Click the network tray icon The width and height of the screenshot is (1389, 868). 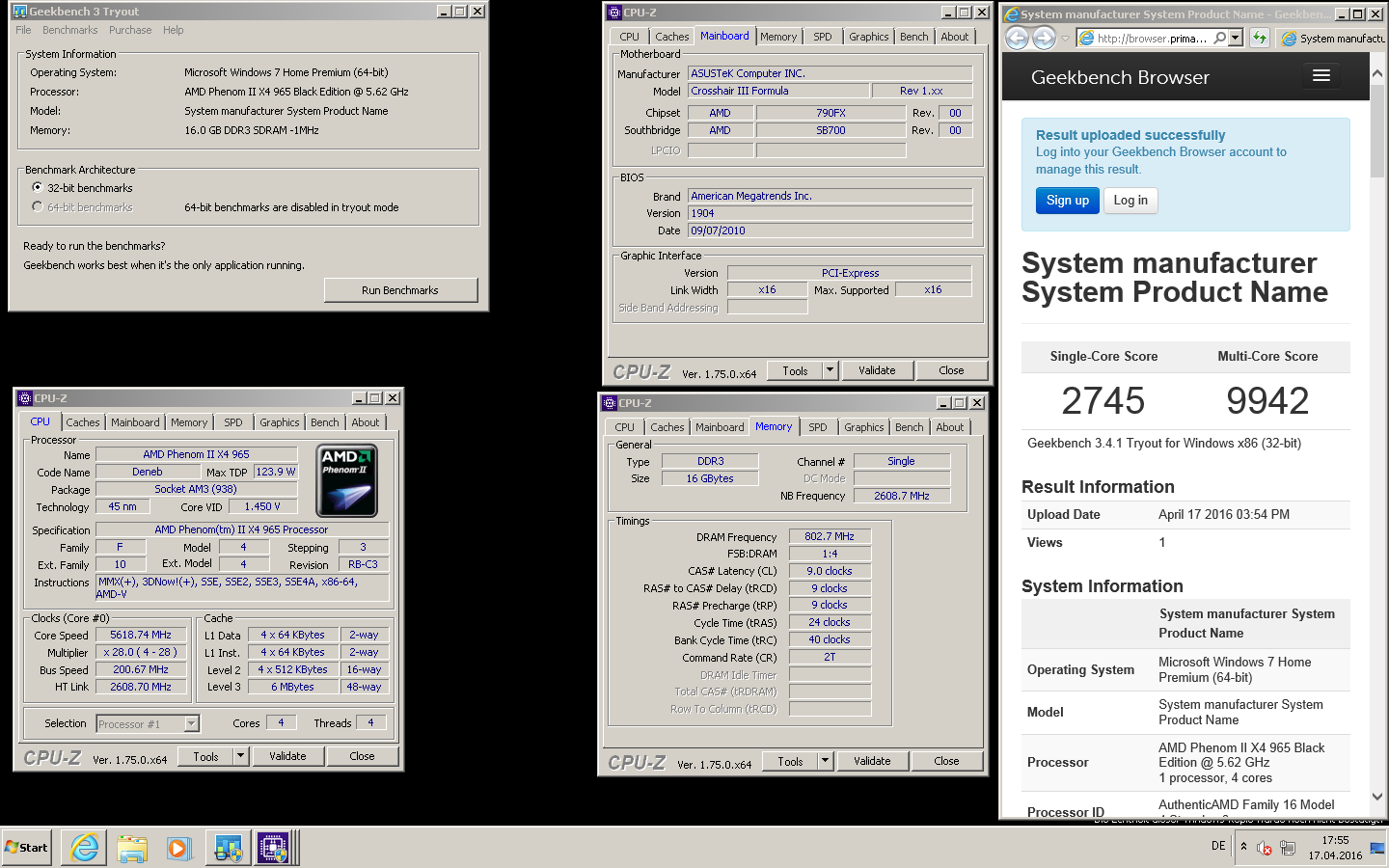pyautogui.click(x=1288, y=848)
